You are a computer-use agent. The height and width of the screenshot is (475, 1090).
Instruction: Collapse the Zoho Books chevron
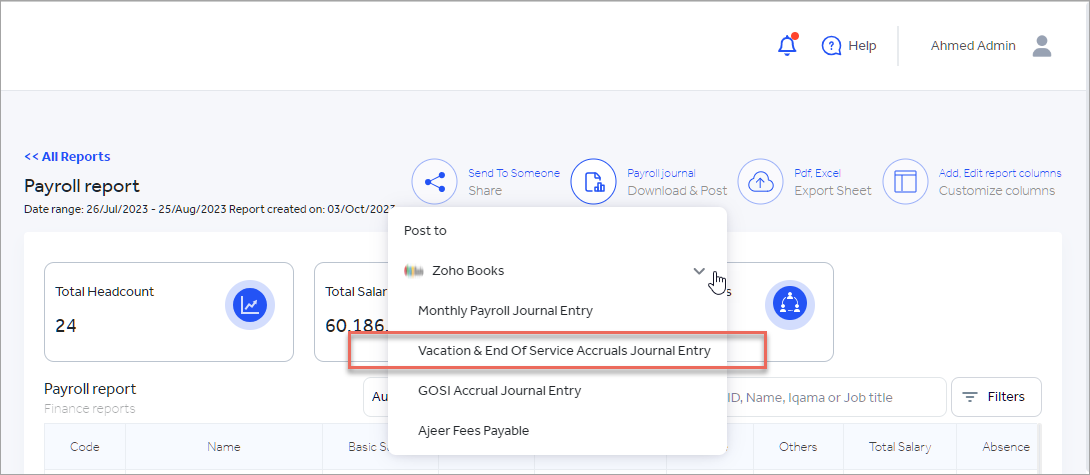699,271
